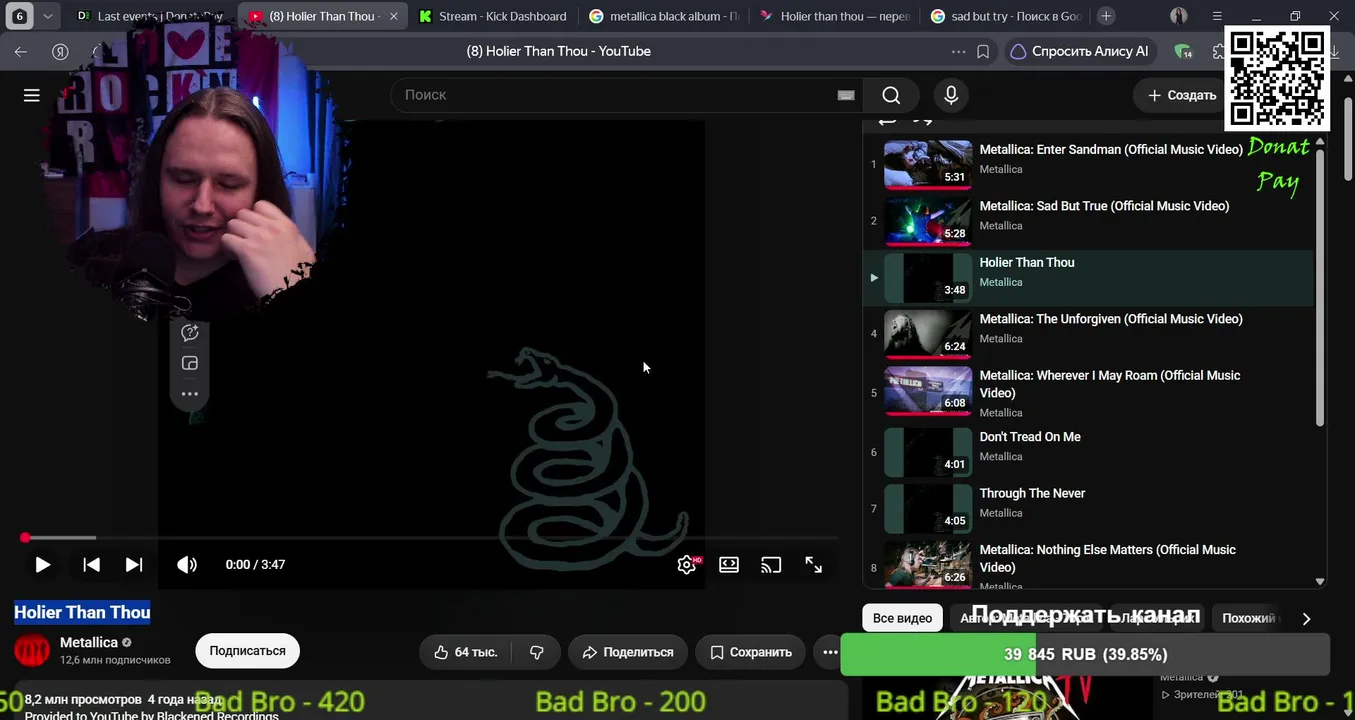1355x720 pixels.
Task: Open the Sad But True video thumbnail
Action: 928,221
